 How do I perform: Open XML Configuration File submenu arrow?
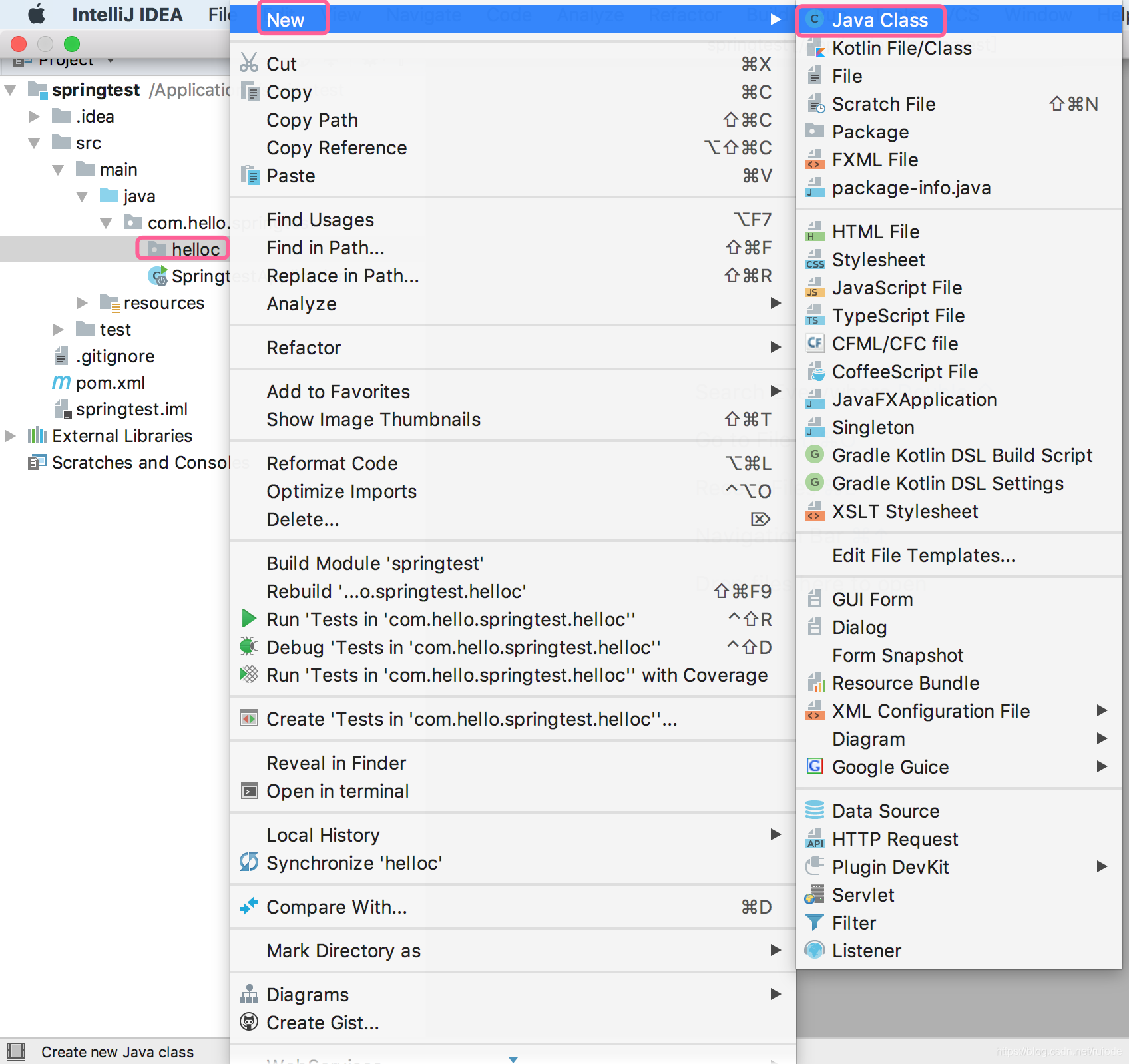1102,710
